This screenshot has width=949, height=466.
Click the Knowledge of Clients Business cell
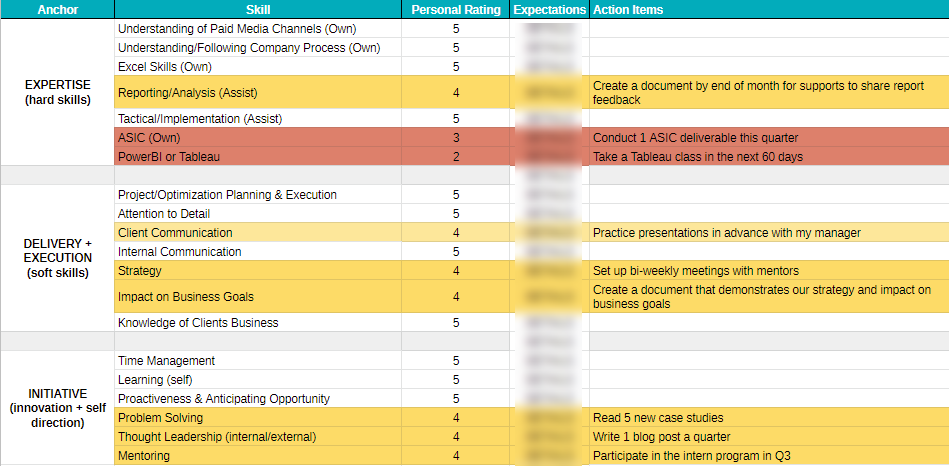(198, 323)
